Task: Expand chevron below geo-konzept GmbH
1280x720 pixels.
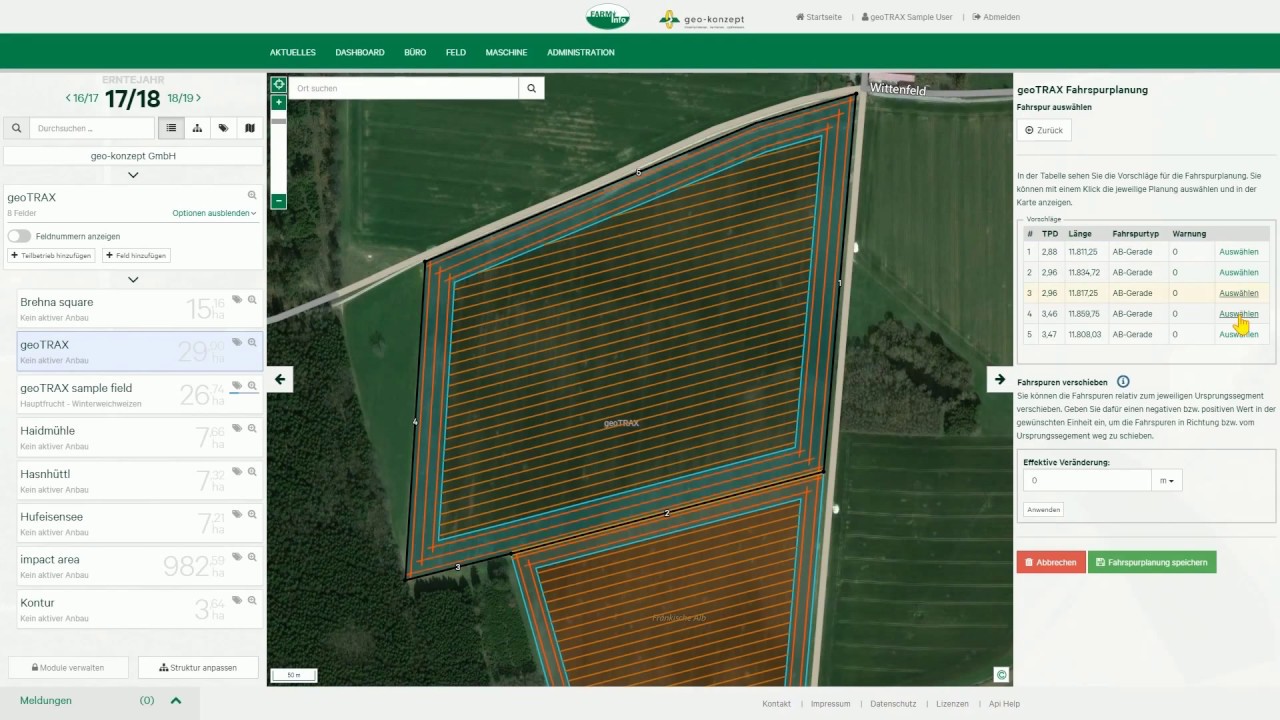Action: 133,175
